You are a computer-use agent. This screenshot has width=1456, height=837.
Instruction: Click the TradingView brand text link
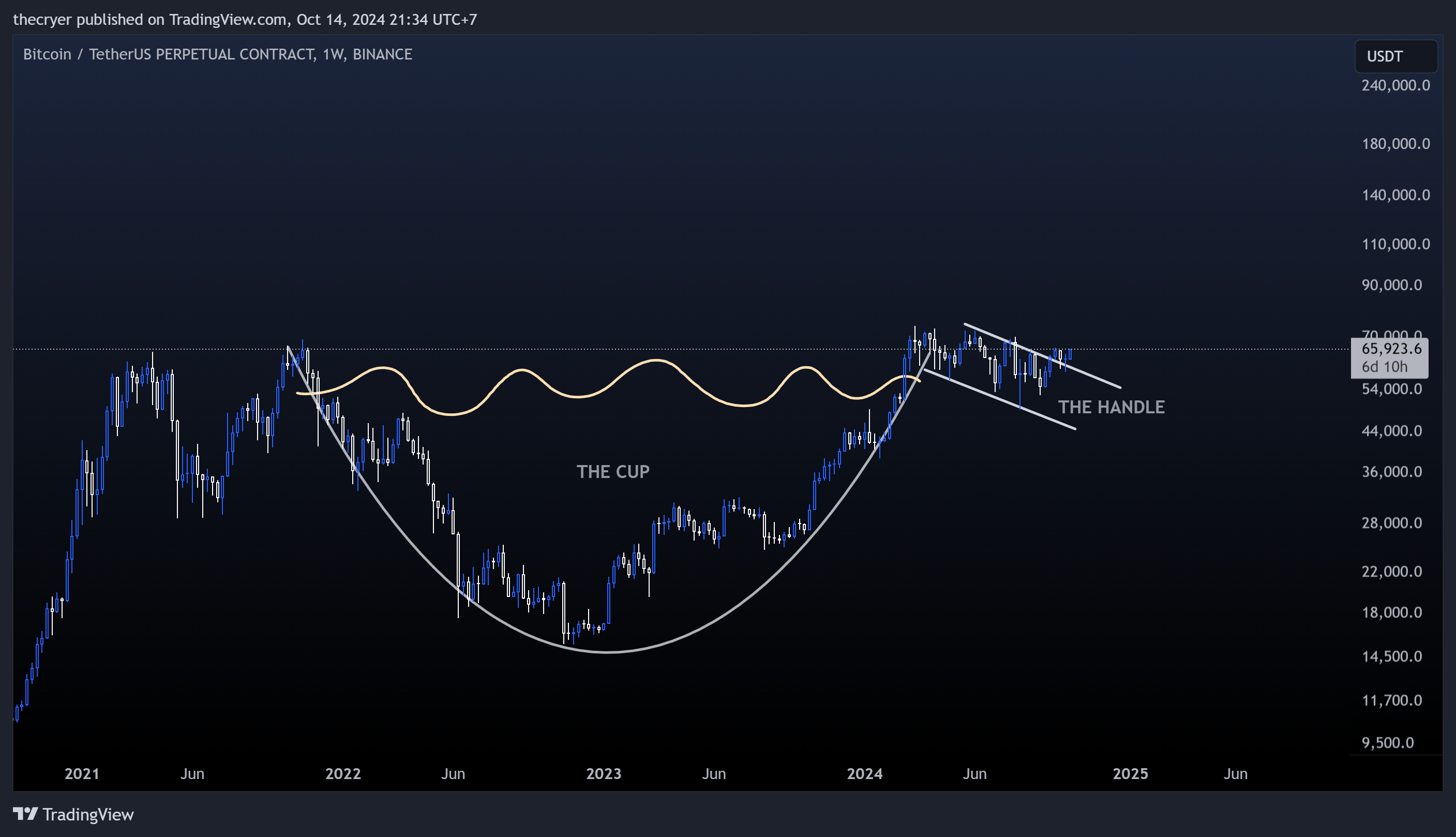click(88, 814)
